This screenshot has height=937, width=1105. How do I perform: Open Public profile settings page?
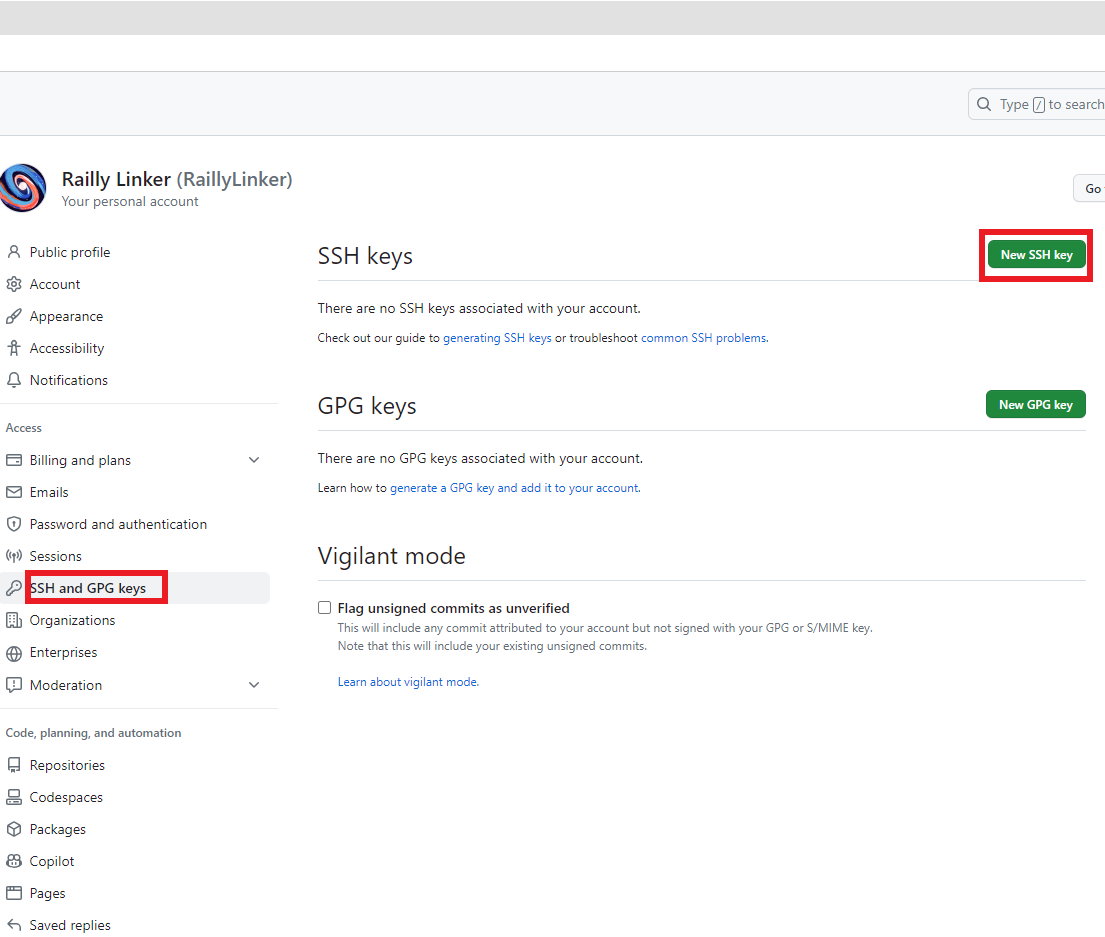70,252
